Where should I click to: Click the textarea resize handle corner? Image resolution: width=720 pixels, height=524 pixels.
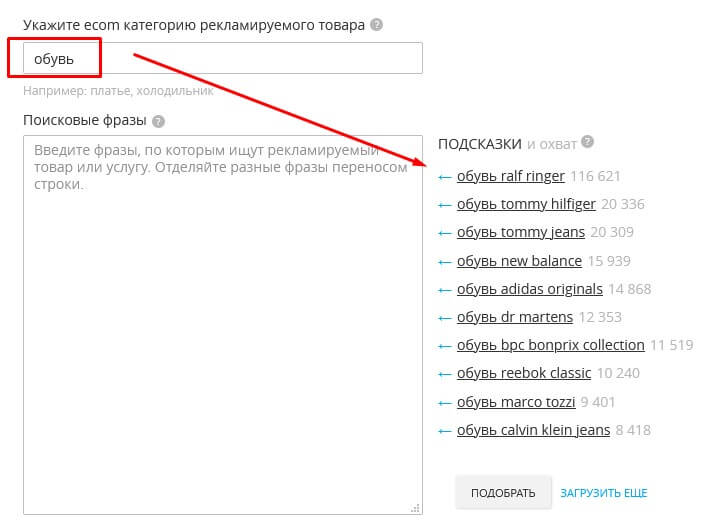(416, 508)
